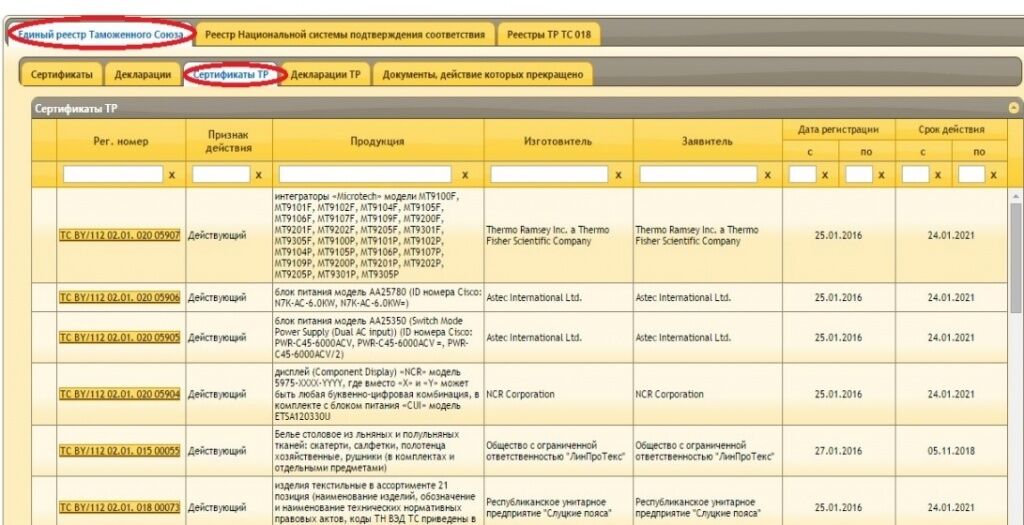
Task: Sort by the Рег. номер column header
Action: (121, 140)
